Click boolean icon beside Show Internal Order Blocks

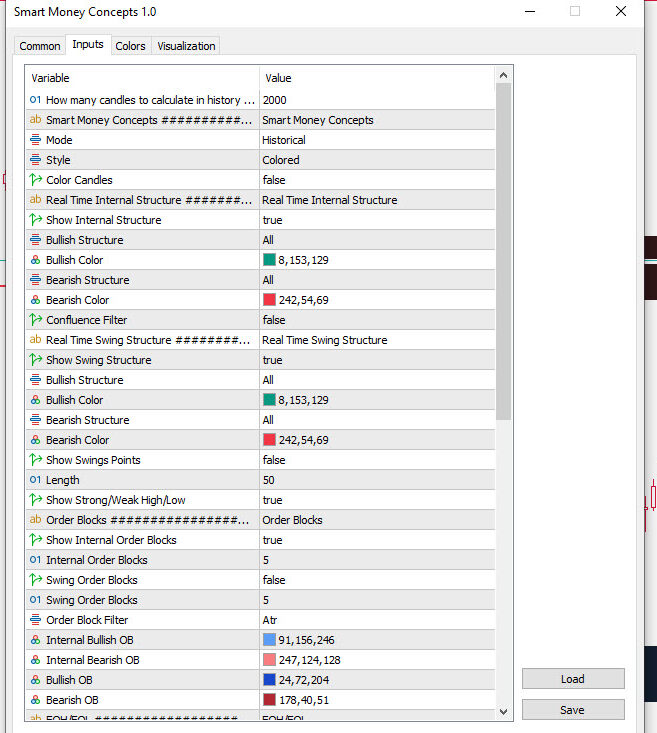[x=36, y=540]
